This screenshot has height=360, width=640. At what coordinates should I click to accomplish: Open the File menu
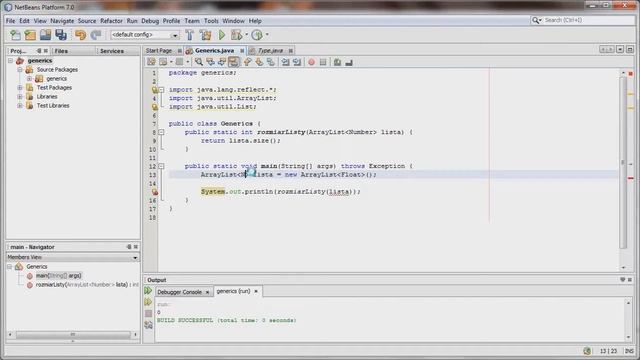tap(10, 21)
